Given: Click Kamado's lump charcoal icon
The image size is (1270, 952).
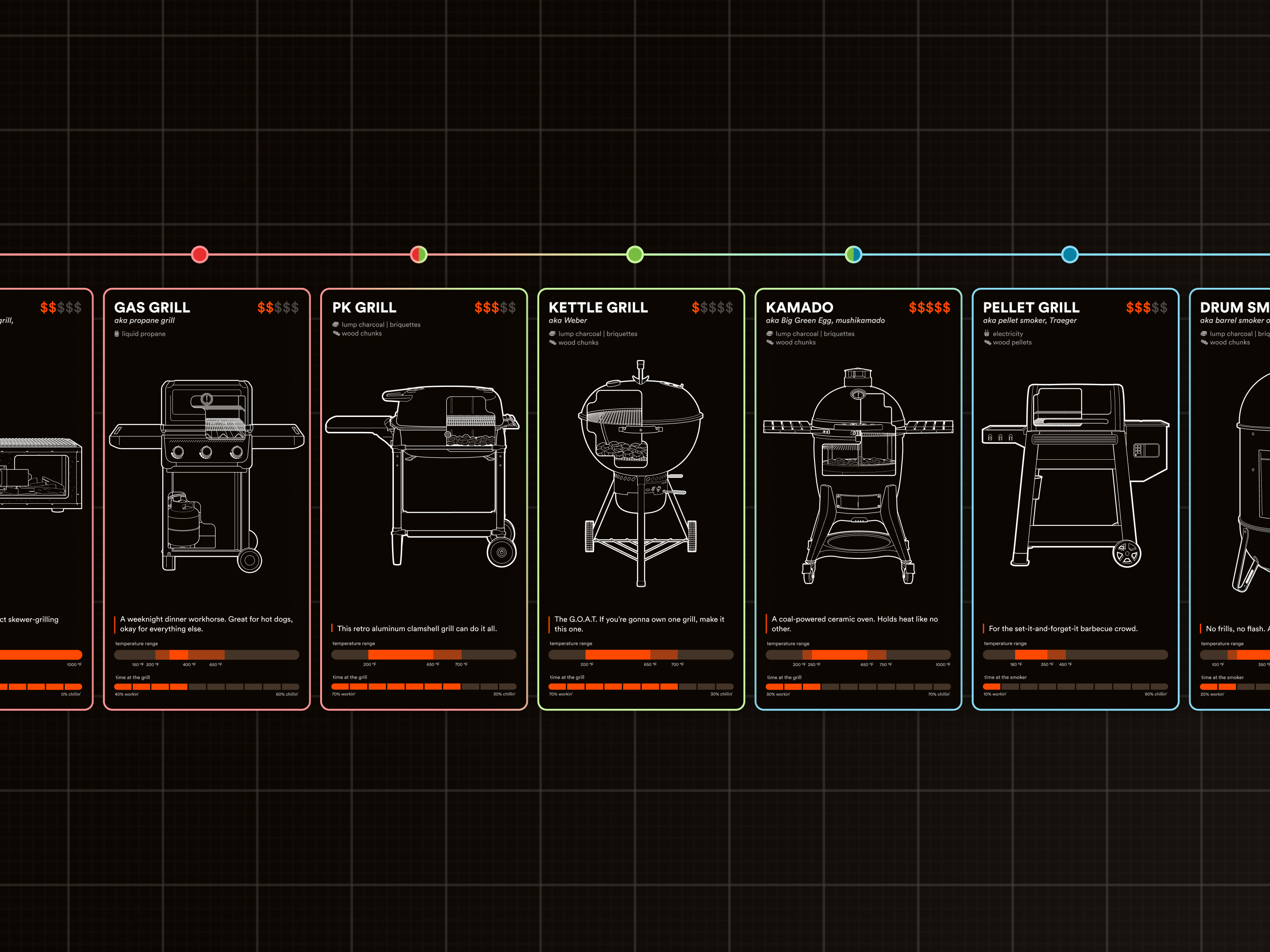Looking at the screenshot, I should pos(769,333).
